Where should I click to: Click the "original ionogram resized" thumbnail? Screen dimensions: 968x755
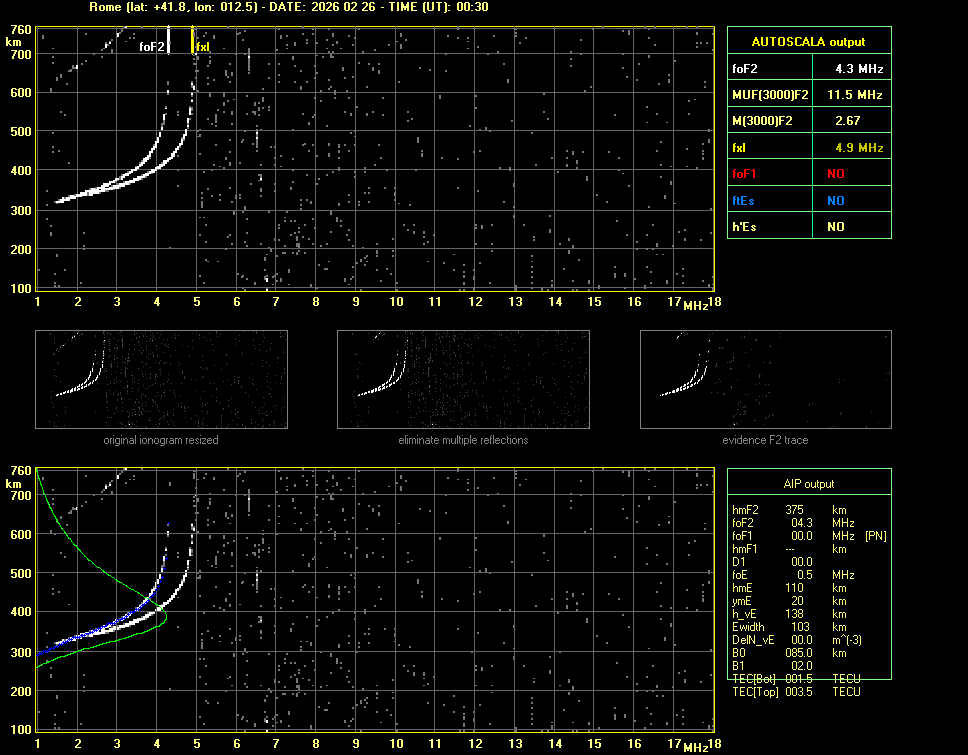(x=161, y=381)
